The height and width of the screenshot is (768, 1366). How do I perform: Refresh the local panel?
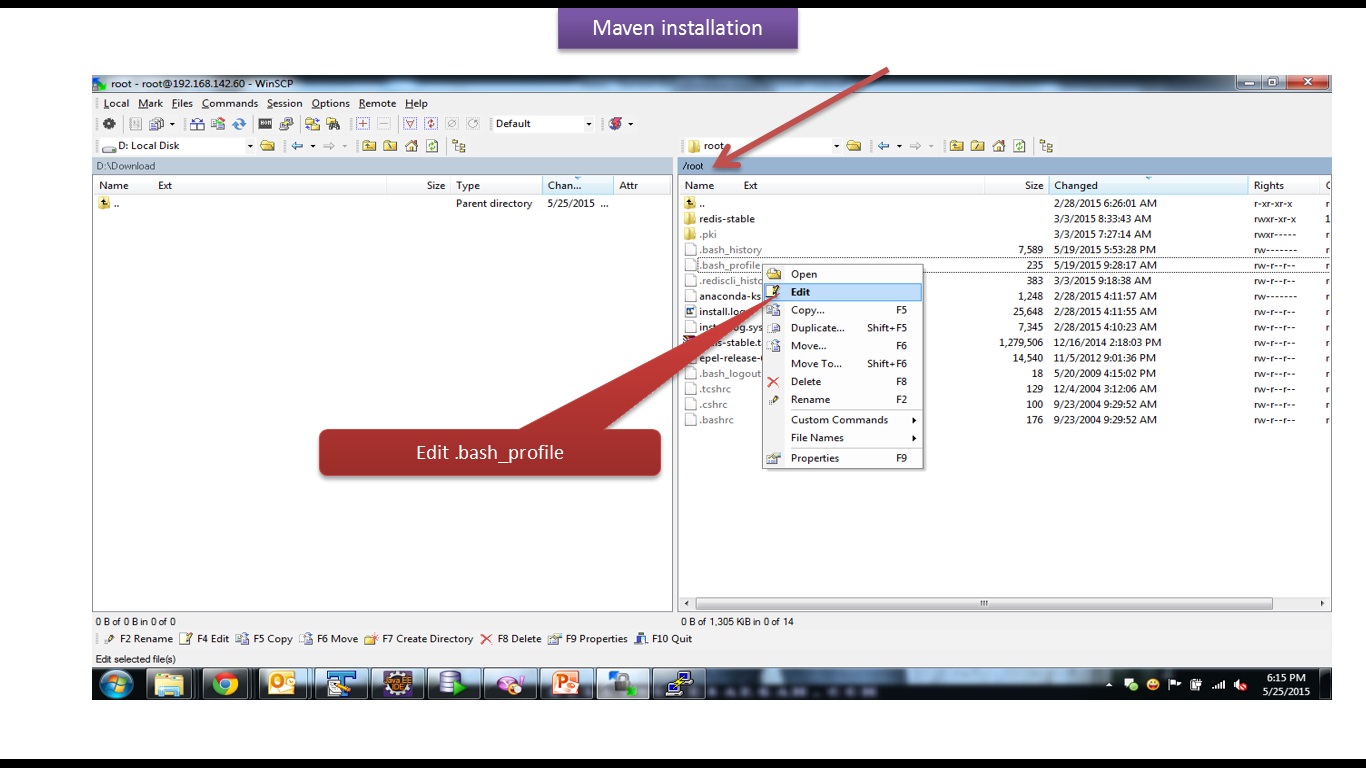pos(432,146)
